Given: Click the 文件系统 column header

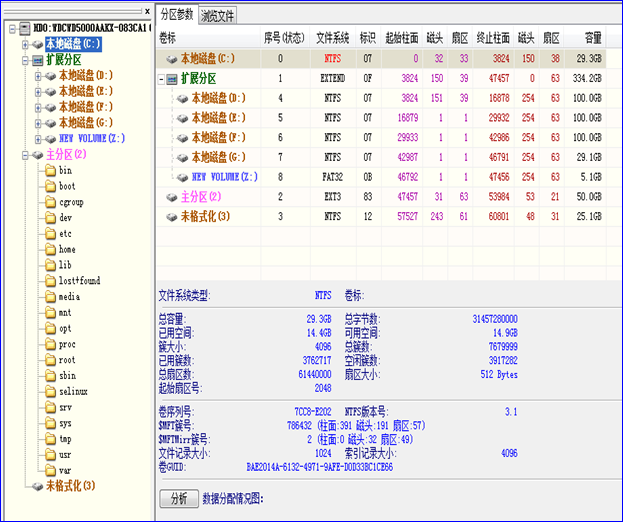Looking at the screenshot, I should pyautogui.click(x=333, y=38).
